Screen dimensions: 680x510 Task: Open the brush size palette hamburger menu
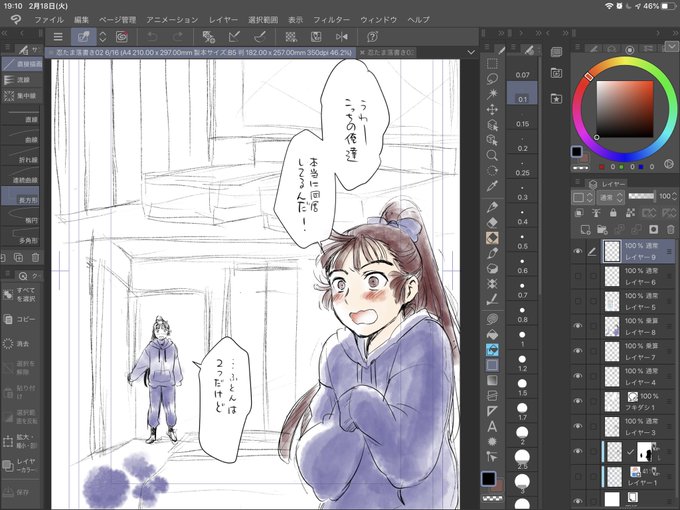[x=513, y=46]
